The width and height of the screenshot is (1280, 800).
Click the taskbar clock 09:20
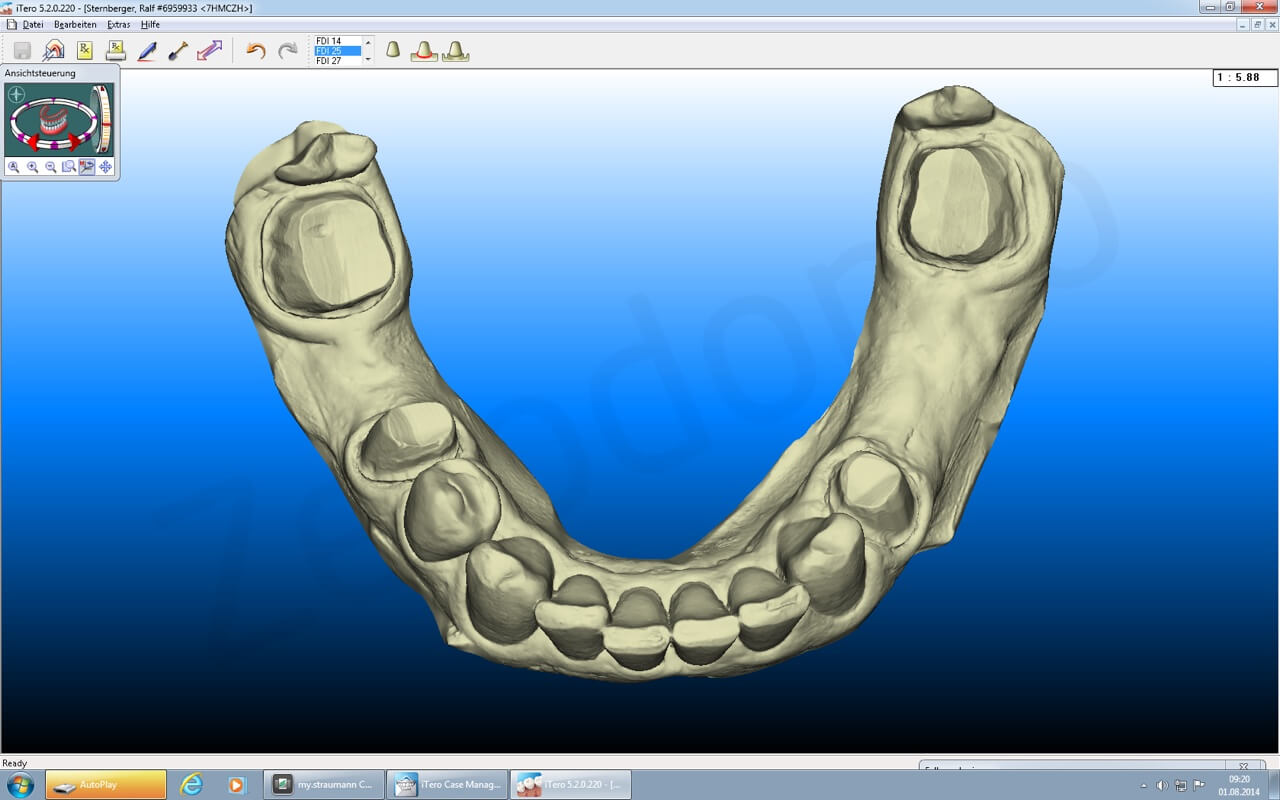click(1239, 779)
